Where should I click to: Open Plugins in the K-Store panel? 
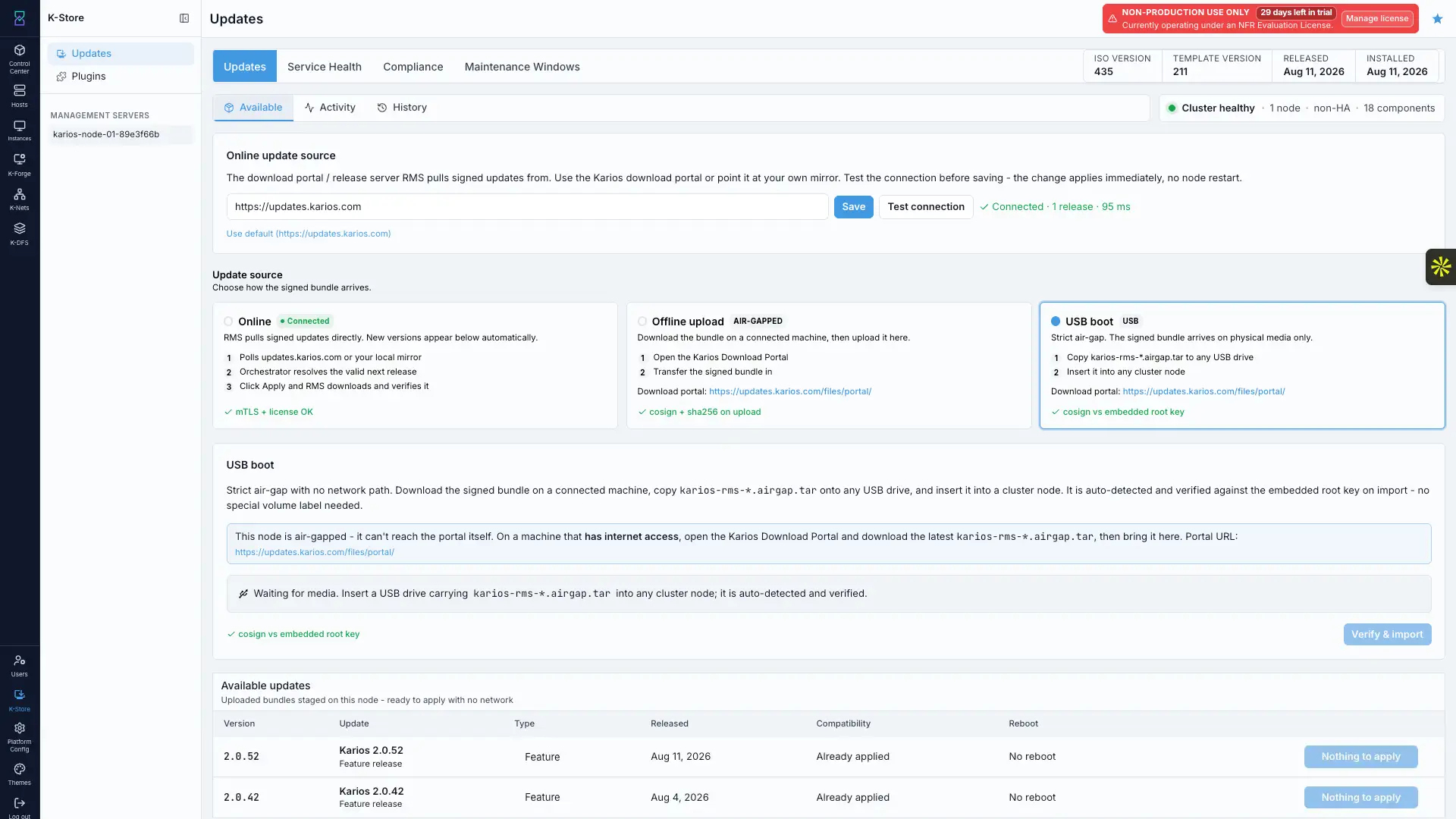click(121, 77)
